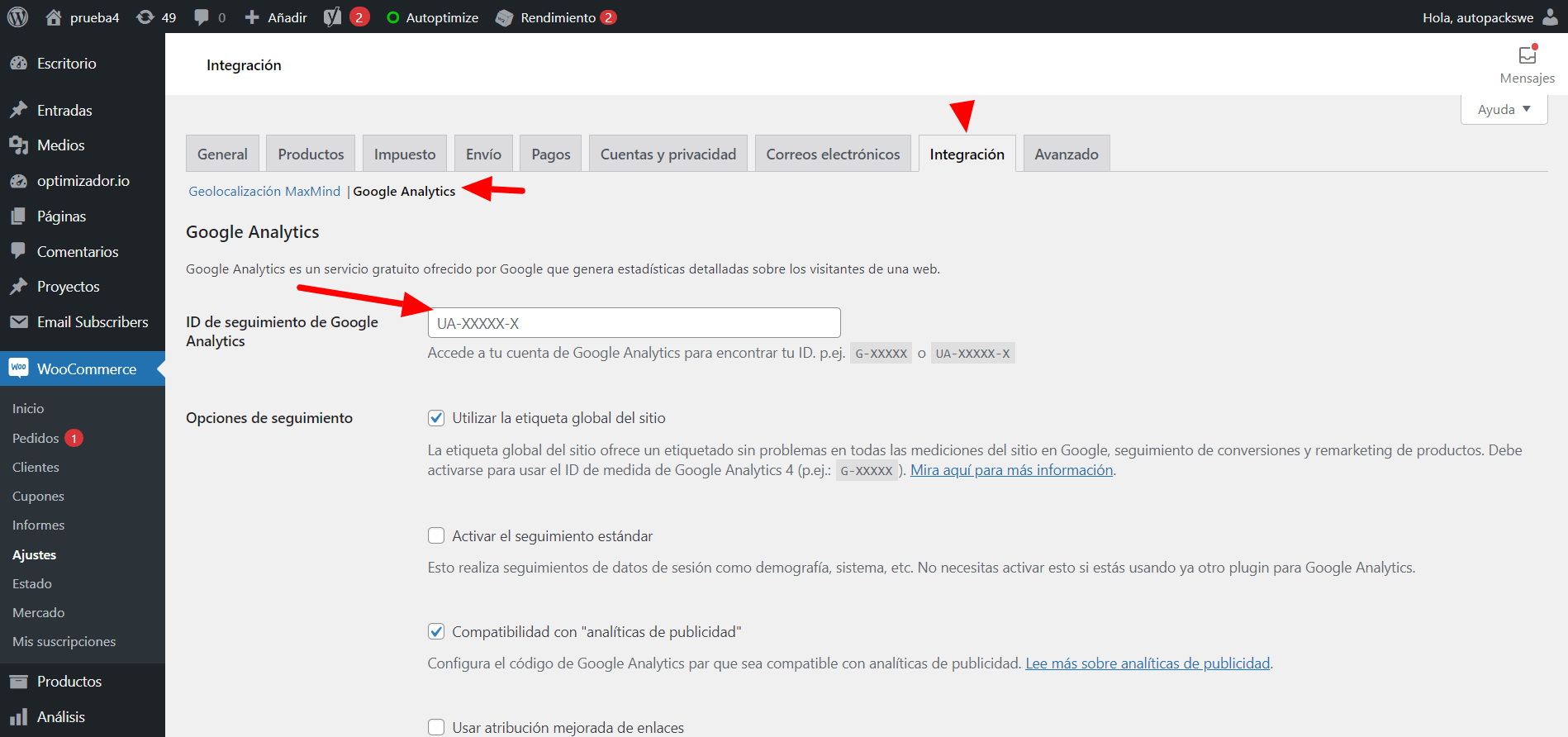The height and width of the screenshot is (737, 1568).
Task: Uncheck Compatibilidad con analíticas de publicidad
Action: pos(436,631)
